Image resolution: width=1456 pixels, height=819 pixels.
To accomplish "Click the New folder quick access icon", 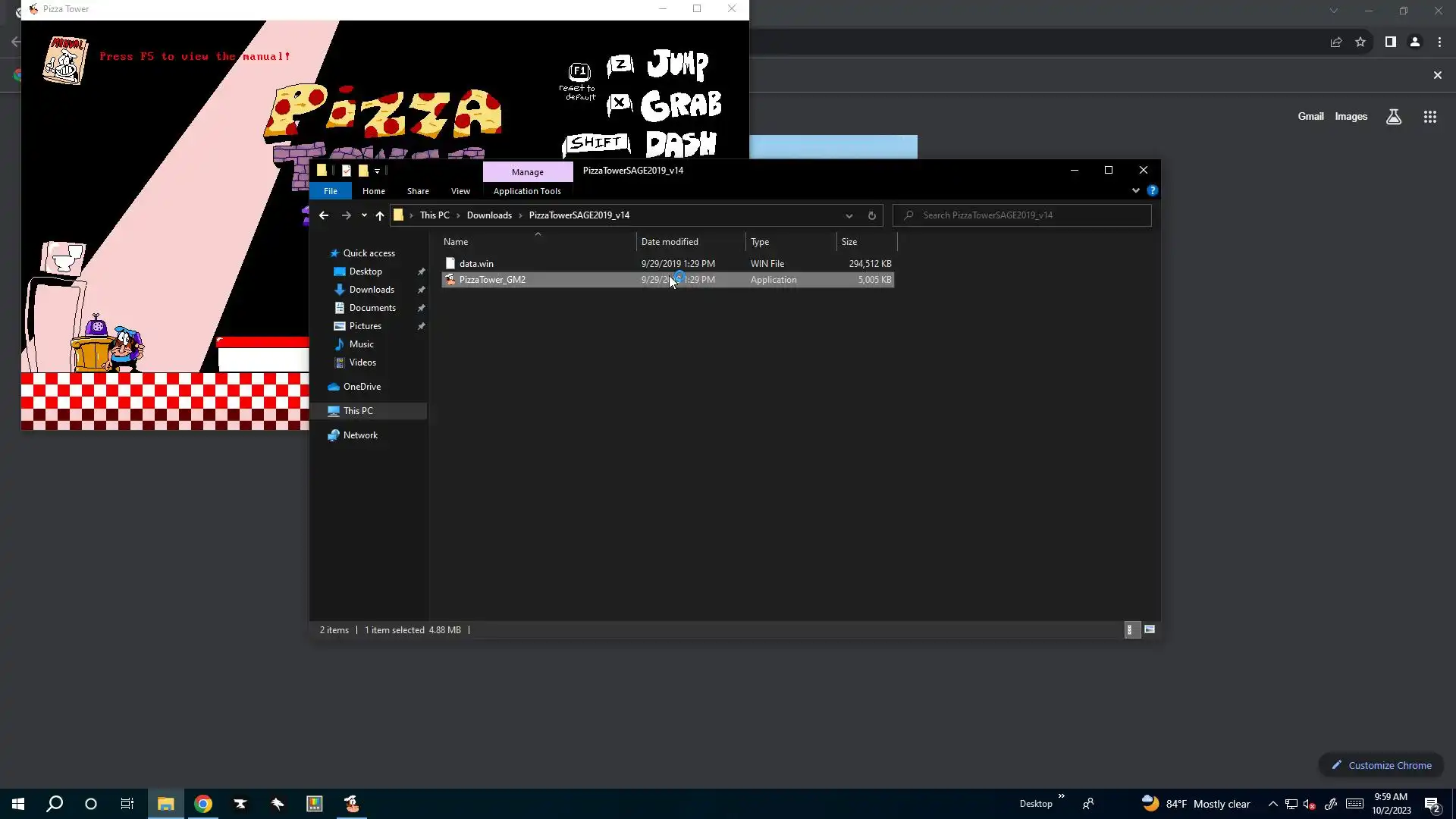I will click(363, 171).
